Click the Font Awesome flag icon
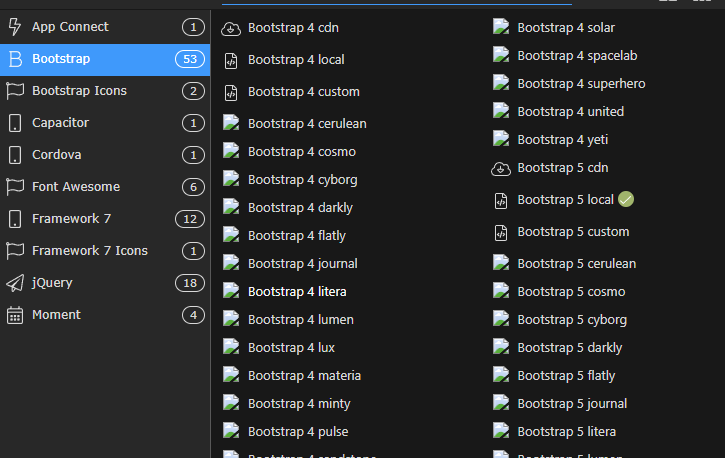The width and height of the screenshot is (725, 458). coord(15,187)
